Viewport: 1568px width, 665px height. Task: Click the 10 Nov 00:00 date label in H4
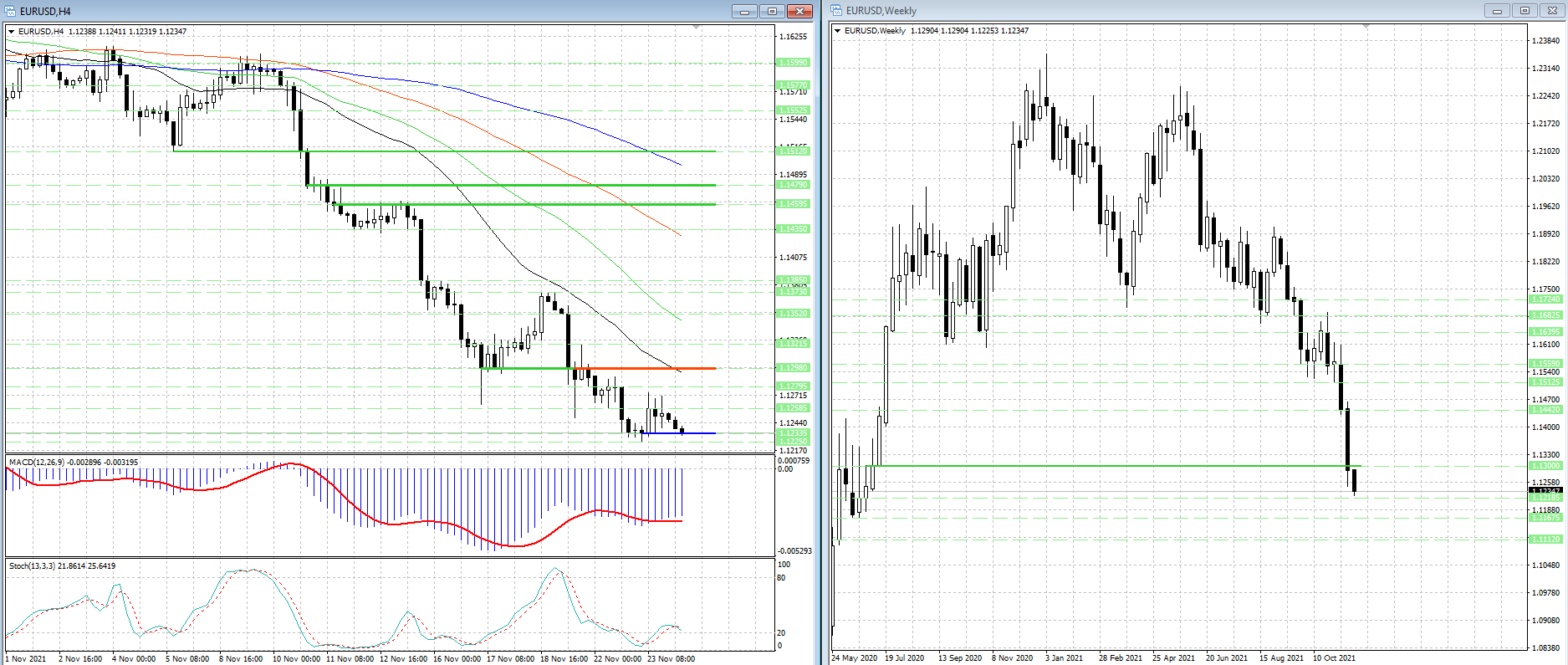296,659
